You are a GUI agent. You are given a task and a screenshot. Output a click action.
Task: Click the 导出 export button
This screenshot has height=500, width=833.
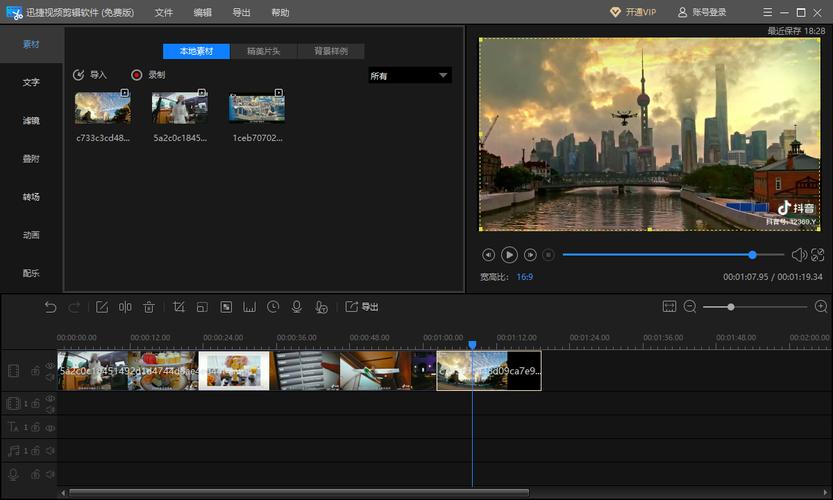(362, 307)
